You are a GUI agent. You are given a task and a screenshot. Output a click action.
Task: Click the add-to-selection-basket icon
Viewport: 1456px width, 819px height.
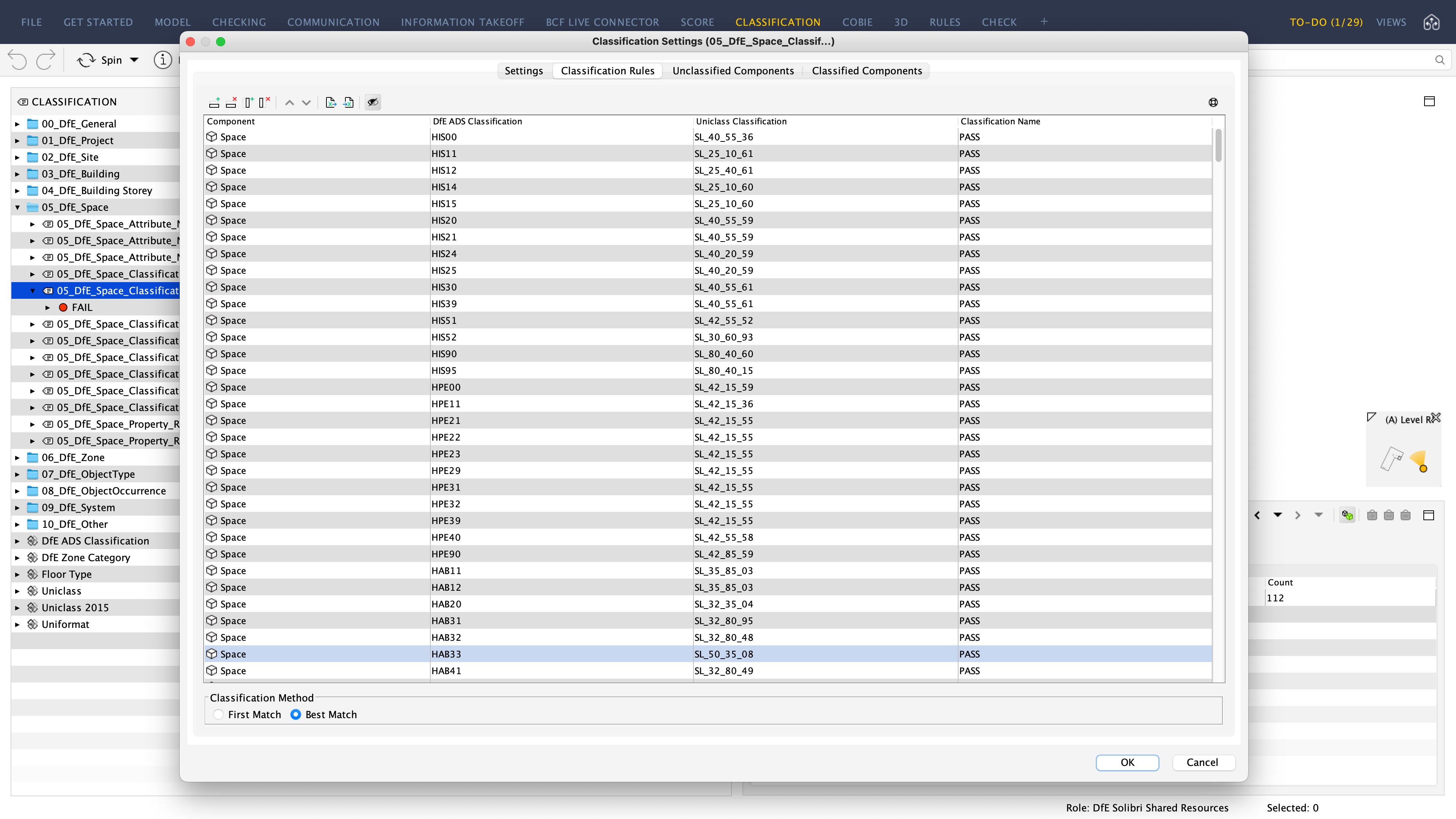[x=1372, y=515]
